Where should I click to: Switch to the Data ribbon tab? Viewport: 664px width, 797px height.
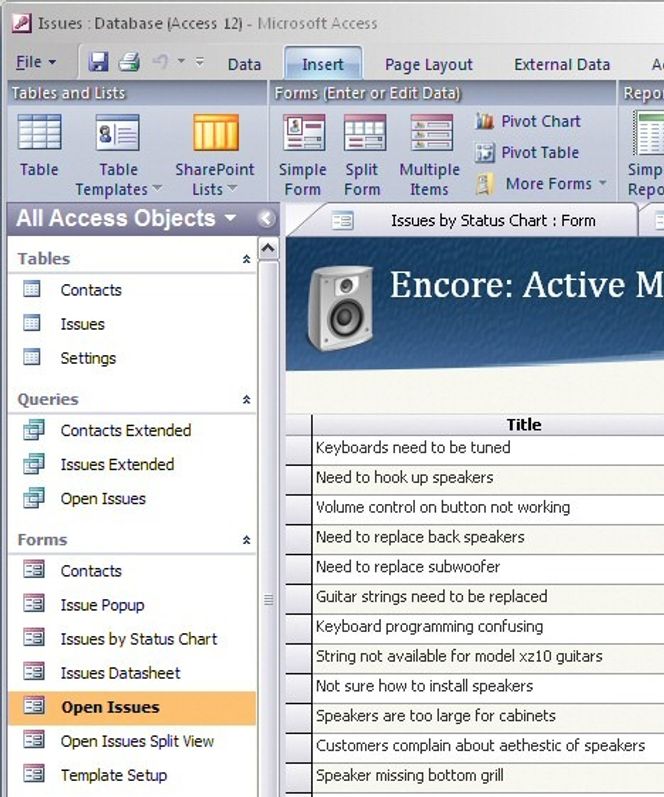pos(244,65)
